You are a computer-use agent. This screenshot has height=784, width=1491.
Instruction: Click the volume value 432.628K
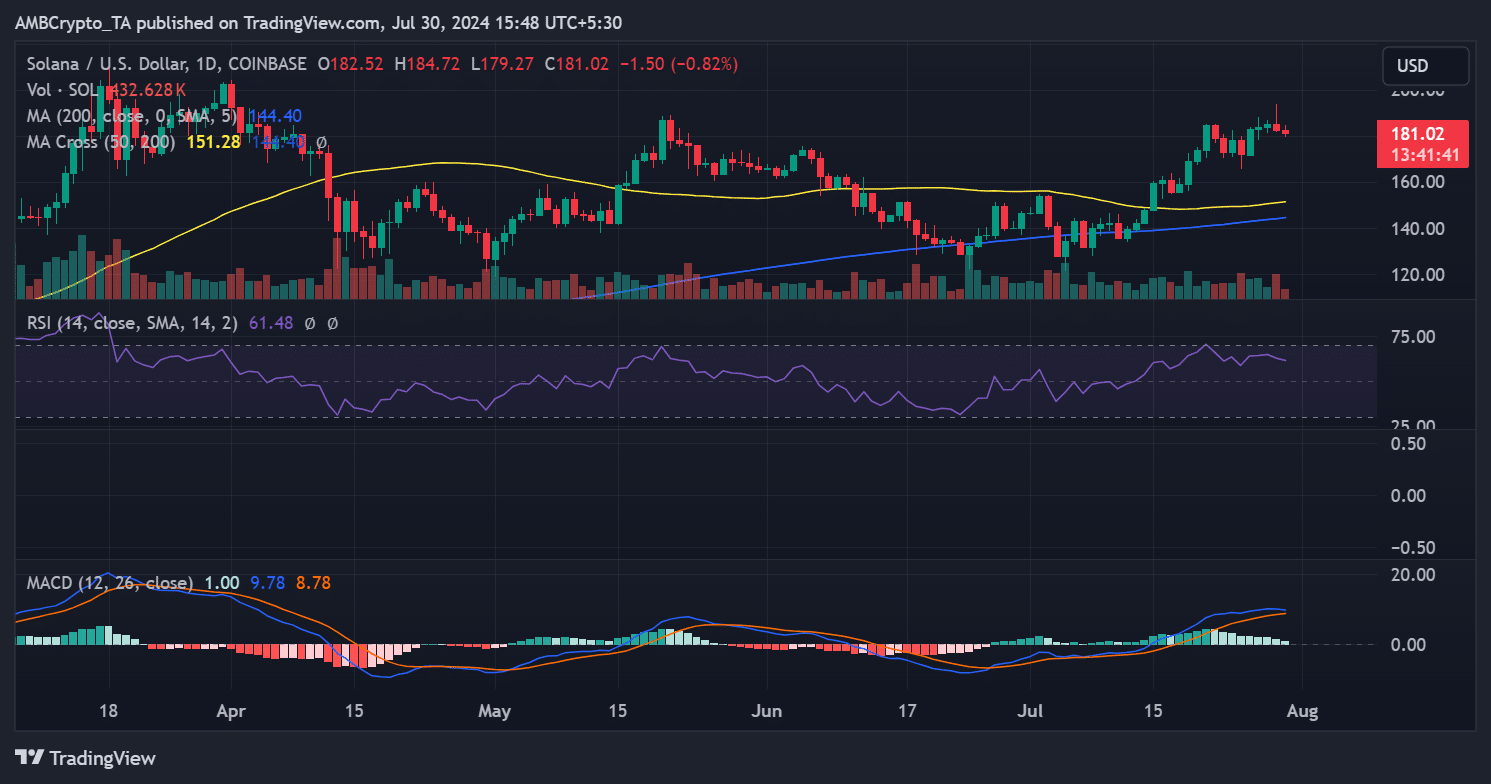pos(150,90)
